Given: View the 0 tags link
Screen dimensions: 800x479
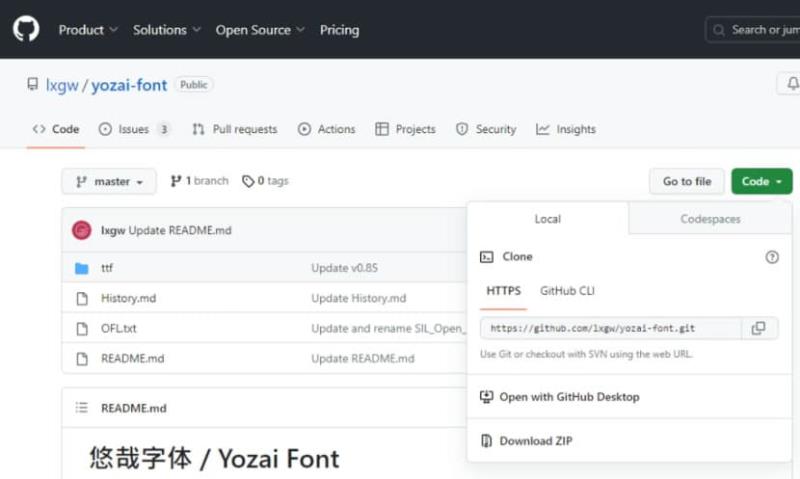Looking at the screenshot, I should [265, 181].
